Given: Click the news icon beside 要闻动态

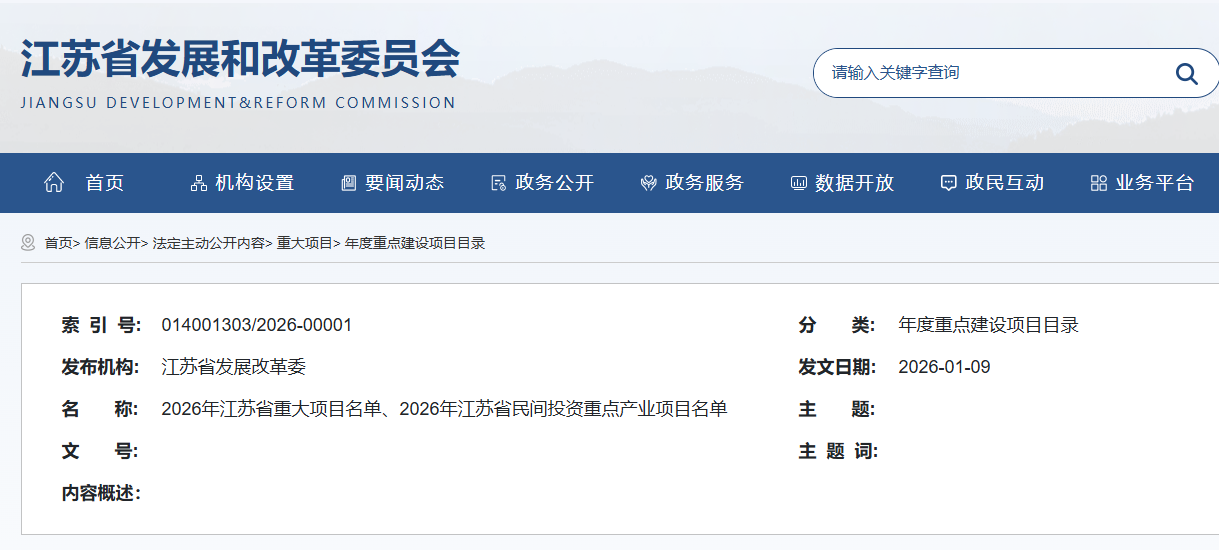Looking at the screenshot, I should click(348, 183).
